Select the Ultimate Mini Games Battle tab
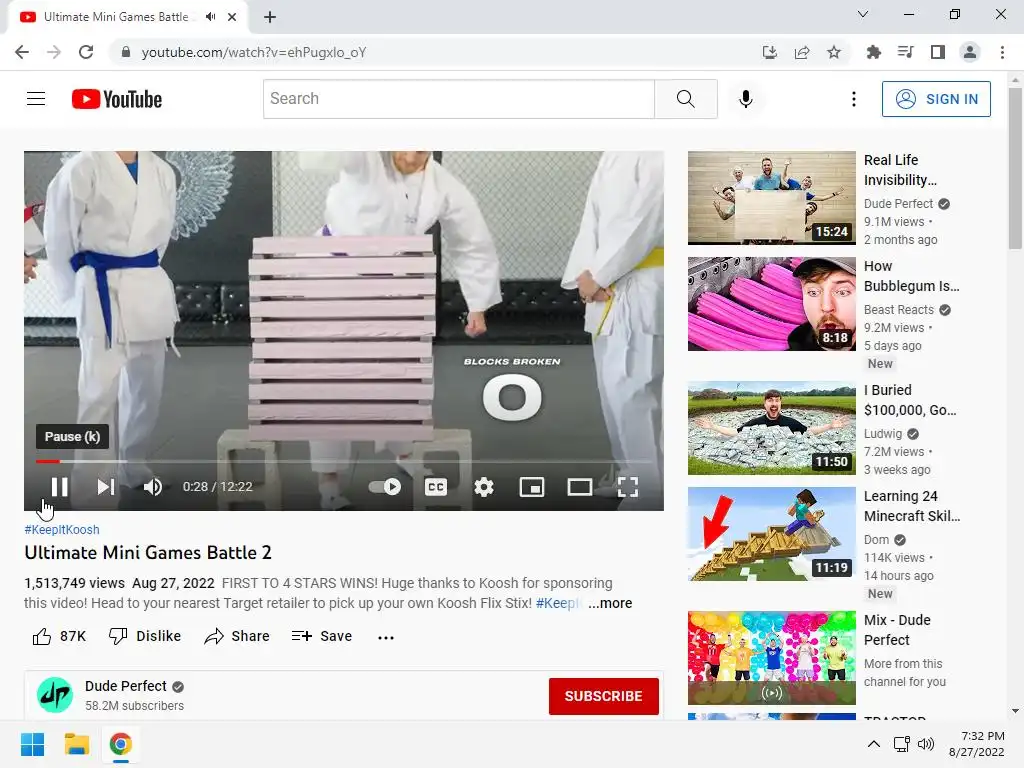 (116, 17)
